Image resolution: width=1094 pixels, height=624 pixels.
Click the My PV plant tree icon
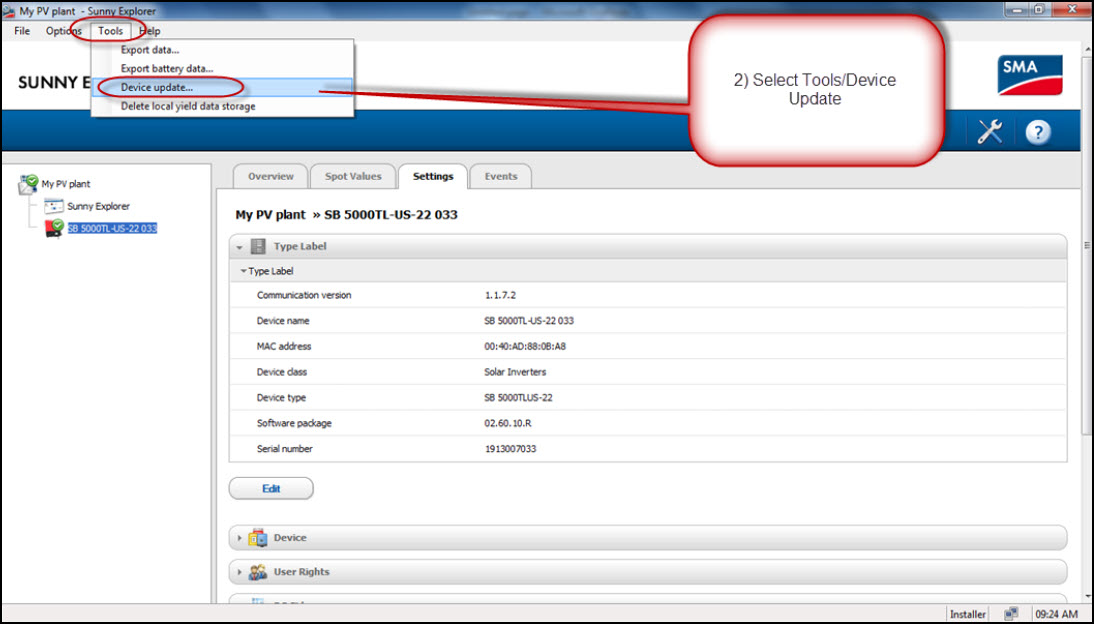click(x=29, y=184)
